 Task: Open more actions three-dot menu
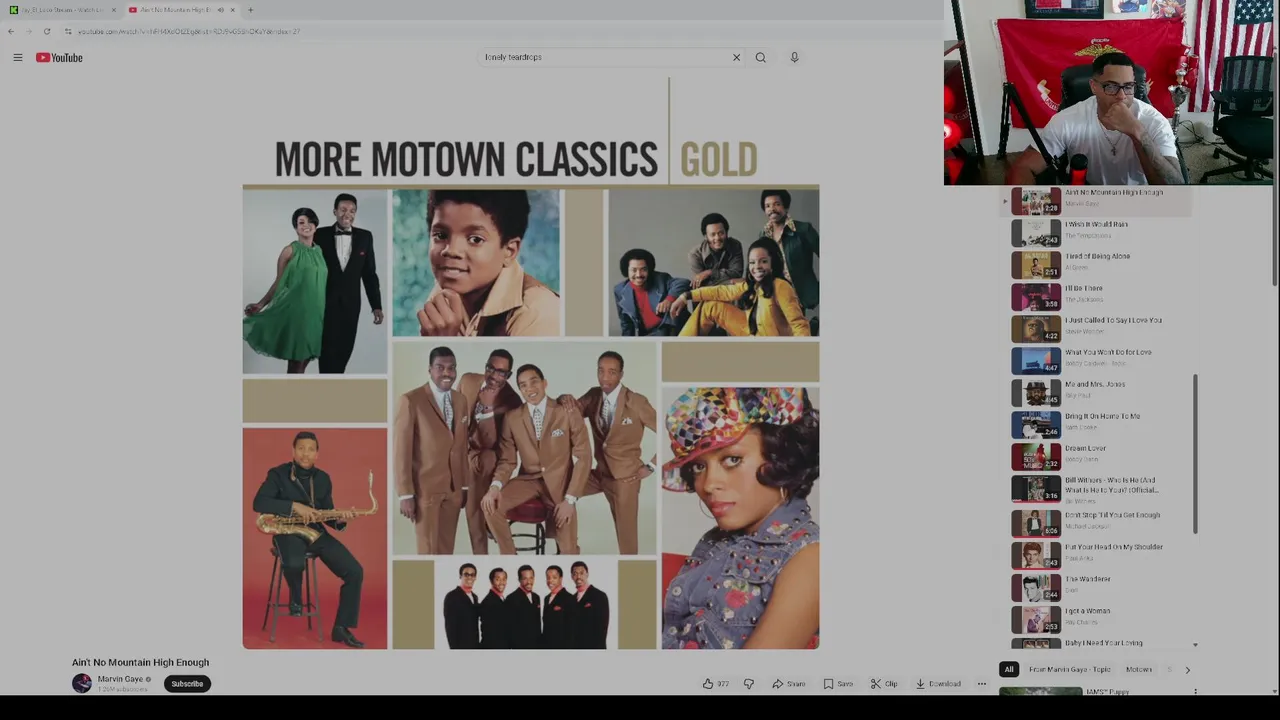point(981,684)
